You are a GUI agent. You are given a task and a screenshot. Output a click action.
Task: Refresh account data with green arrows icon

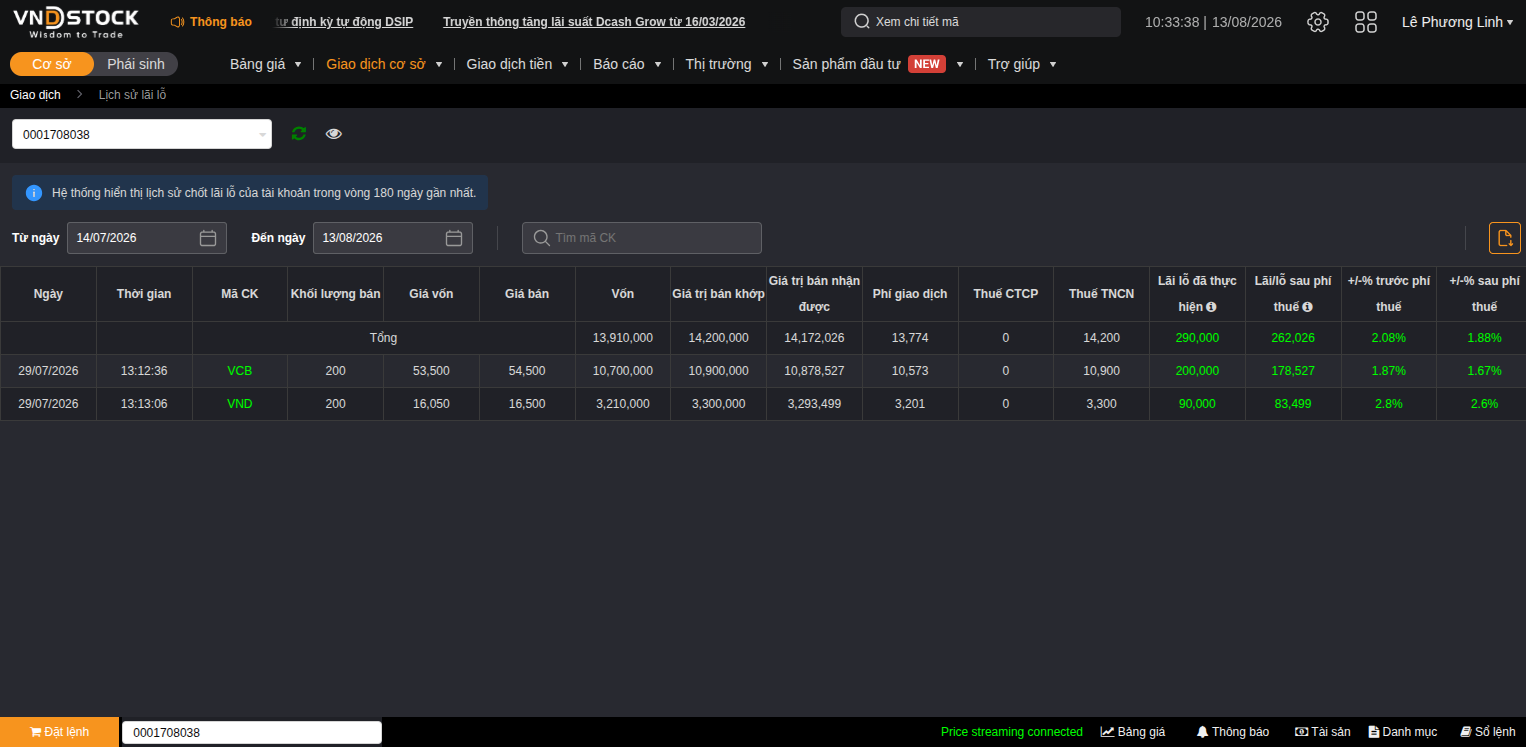point(298,133)
